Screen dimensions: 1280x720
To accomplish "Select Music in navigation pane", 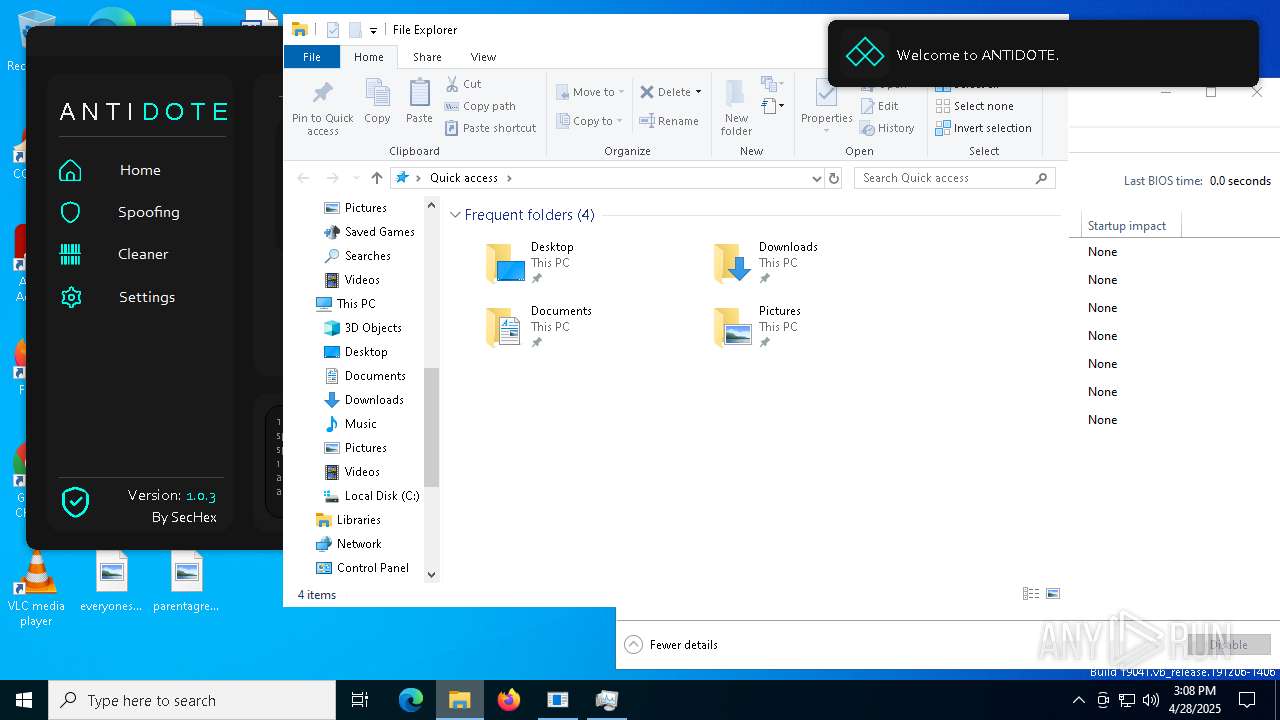I will [x=350, y=424].
